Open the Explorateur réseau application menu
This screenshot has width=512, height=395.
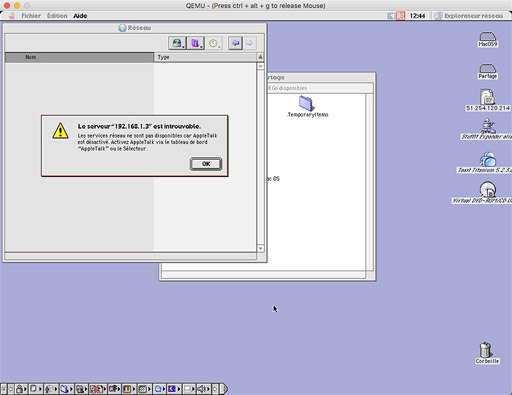point(469,16)
